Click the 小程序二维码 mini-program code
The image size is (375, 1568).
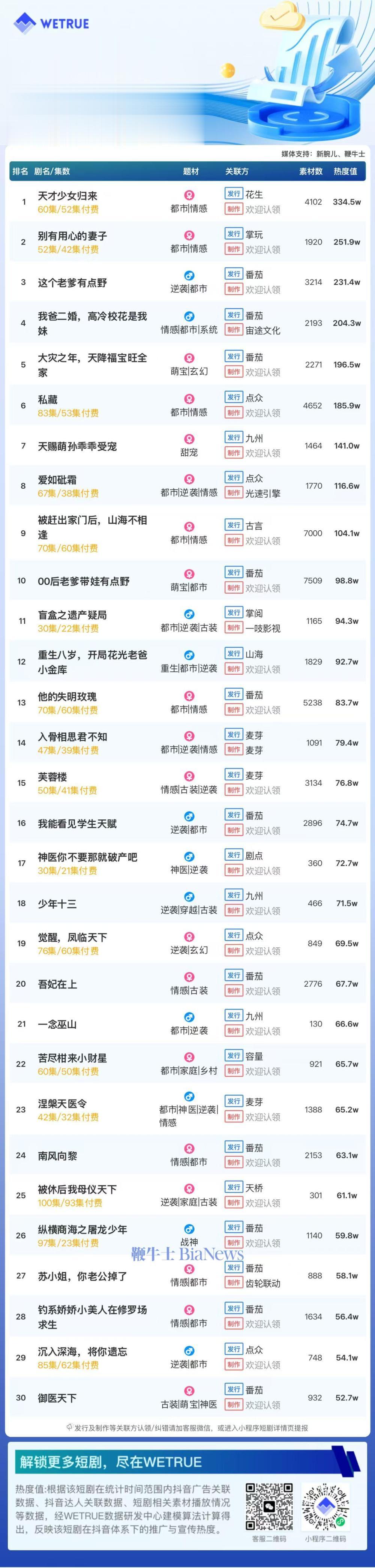(326, 1506)
